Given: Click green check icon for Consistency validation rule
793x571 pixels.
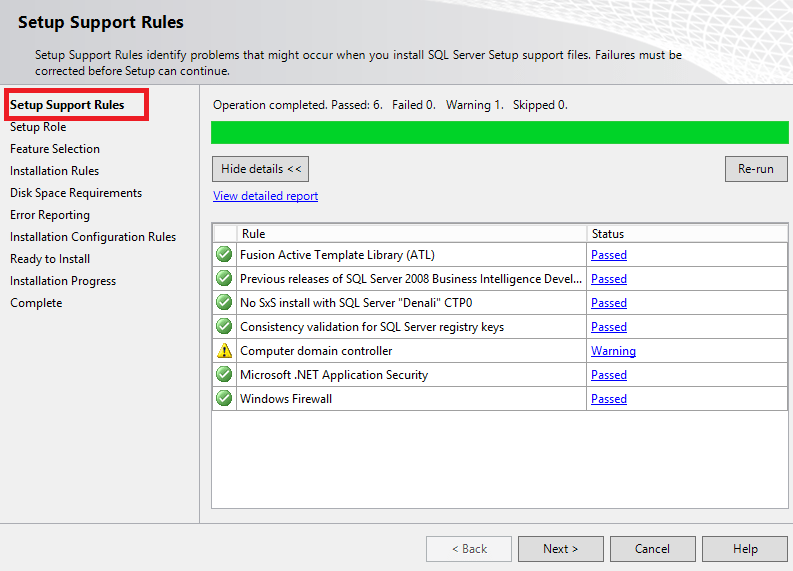Looking at the screenshot, I should point(224,327).
